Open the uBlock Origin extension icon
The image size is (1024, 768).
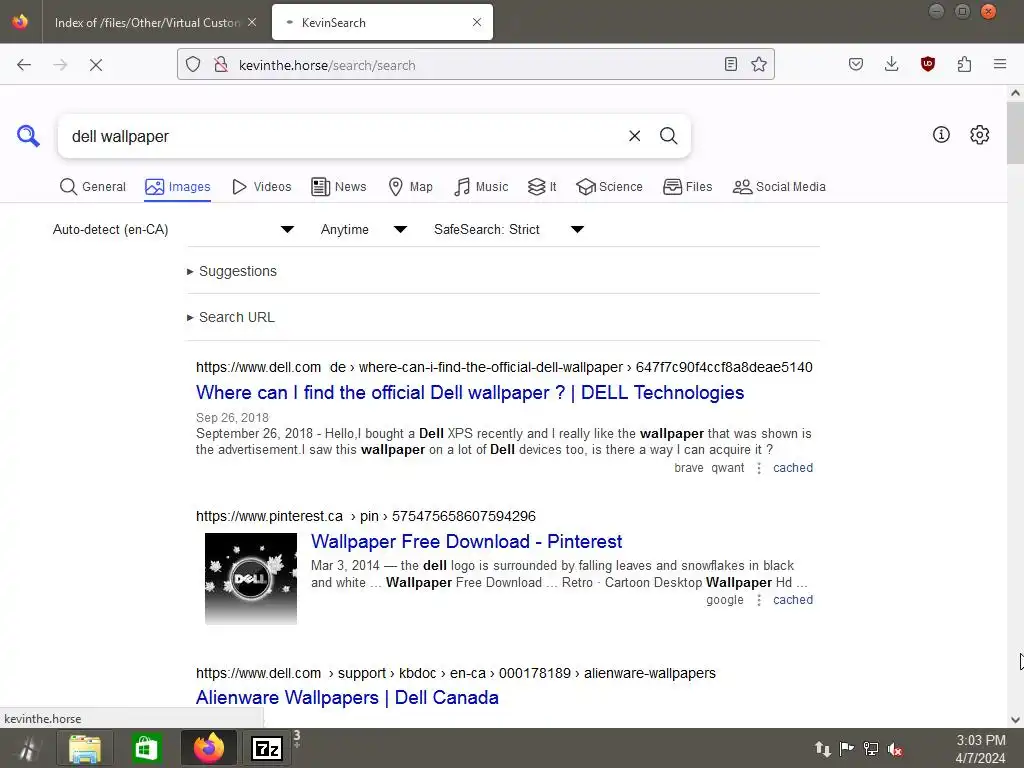927,64
